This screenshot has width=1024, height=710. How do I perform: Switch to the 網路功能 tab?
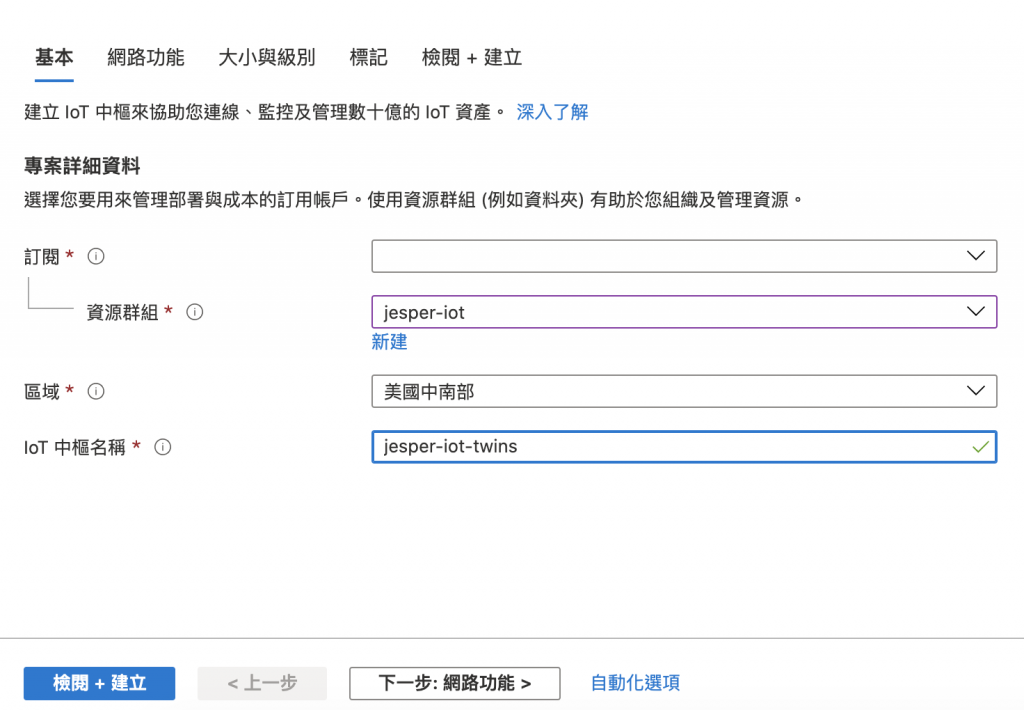pos(146,58)
